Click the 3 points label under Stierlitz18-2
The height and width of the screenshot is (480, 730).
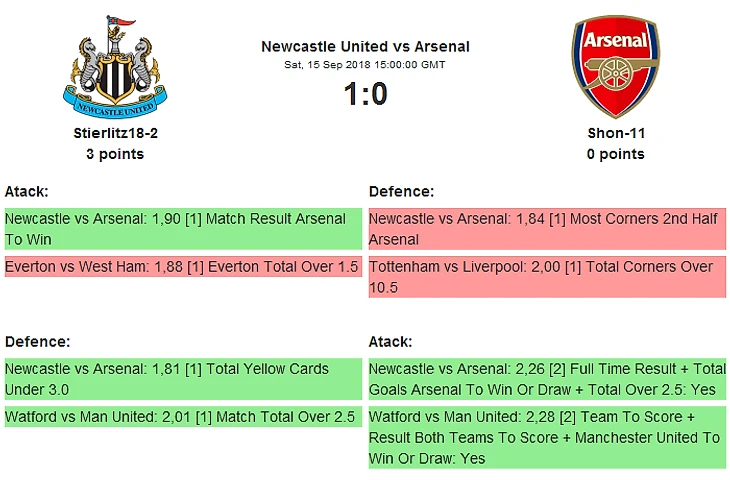115,154
